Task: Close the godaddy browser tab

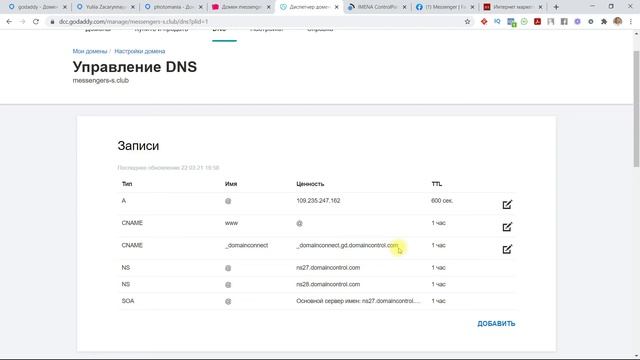Action: (64, 7)
